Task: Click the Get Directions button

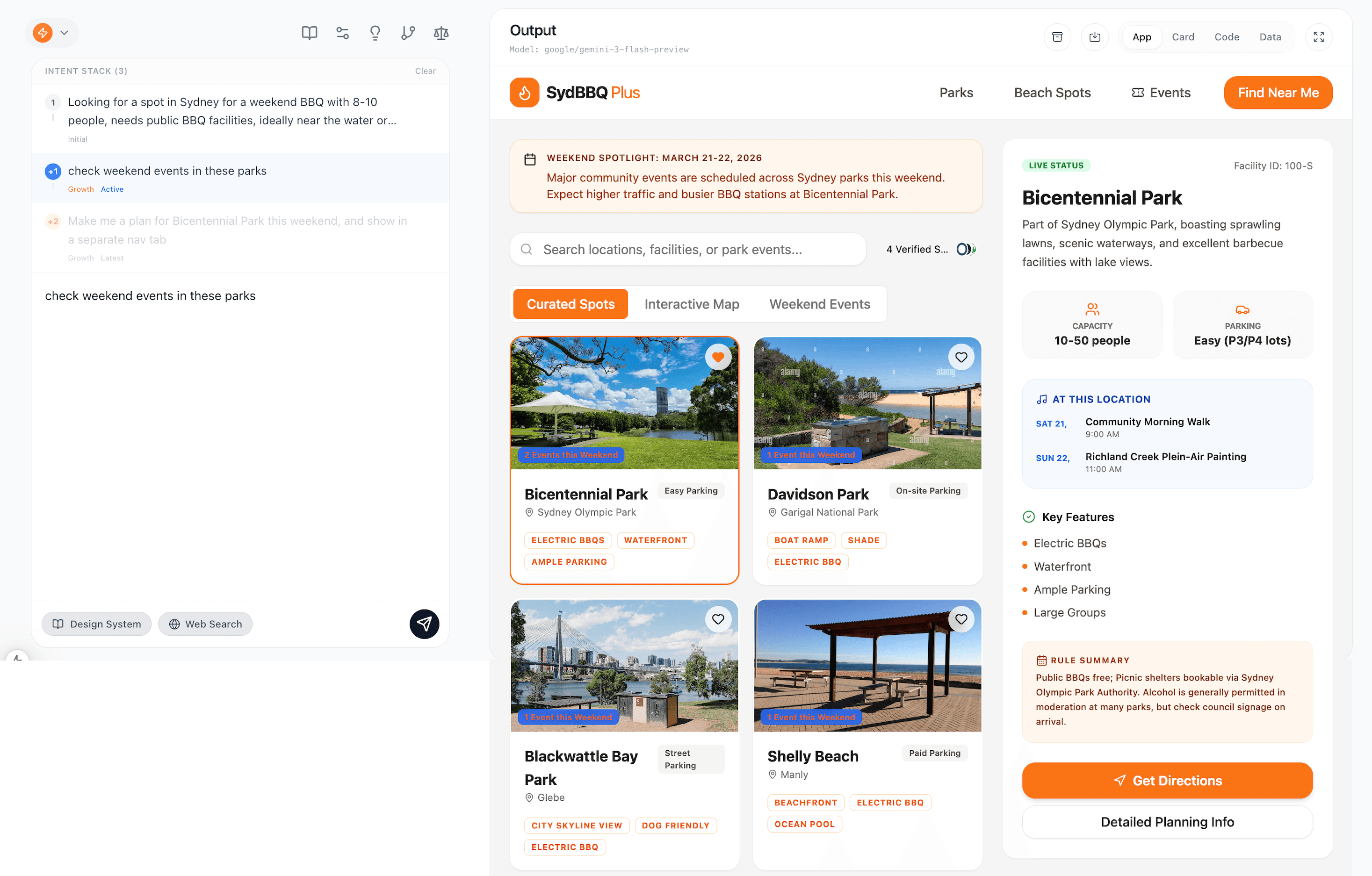Action: coord(1167,780)
